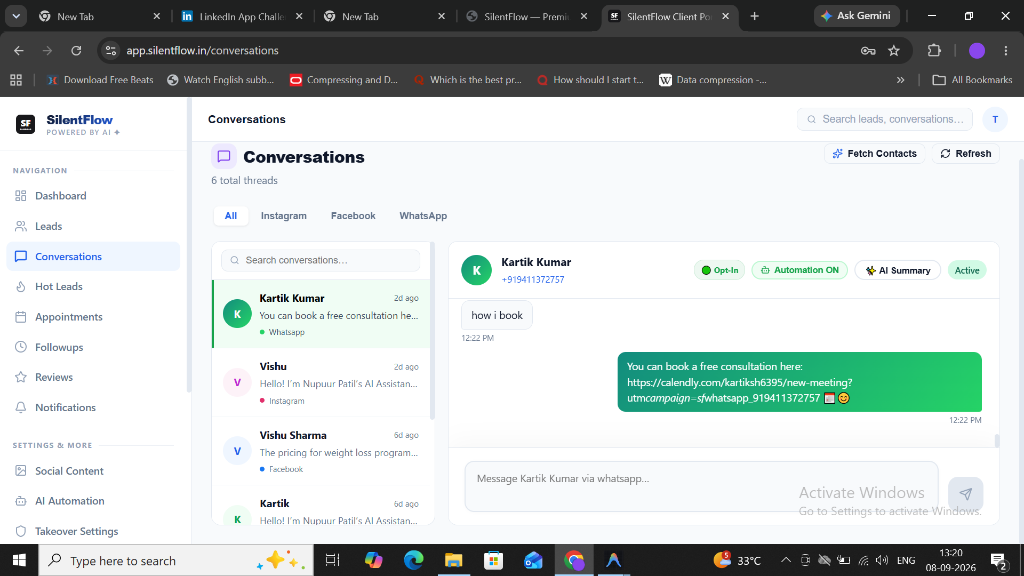Reload the browser page
The image size is (1024, 576).
tap(76, 50)
